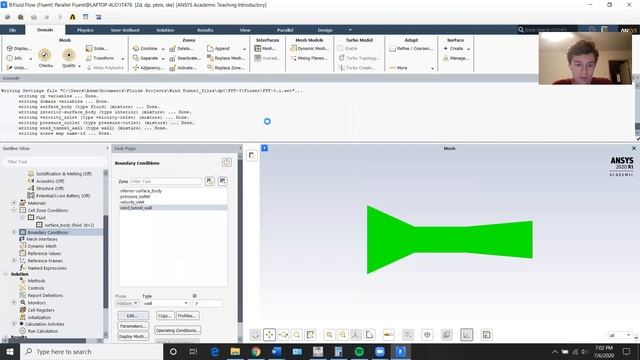Viewport: 640px width, 360px height.
Task: Click Refine / Coarsen in Adapt group
Action: coord(411,48)
